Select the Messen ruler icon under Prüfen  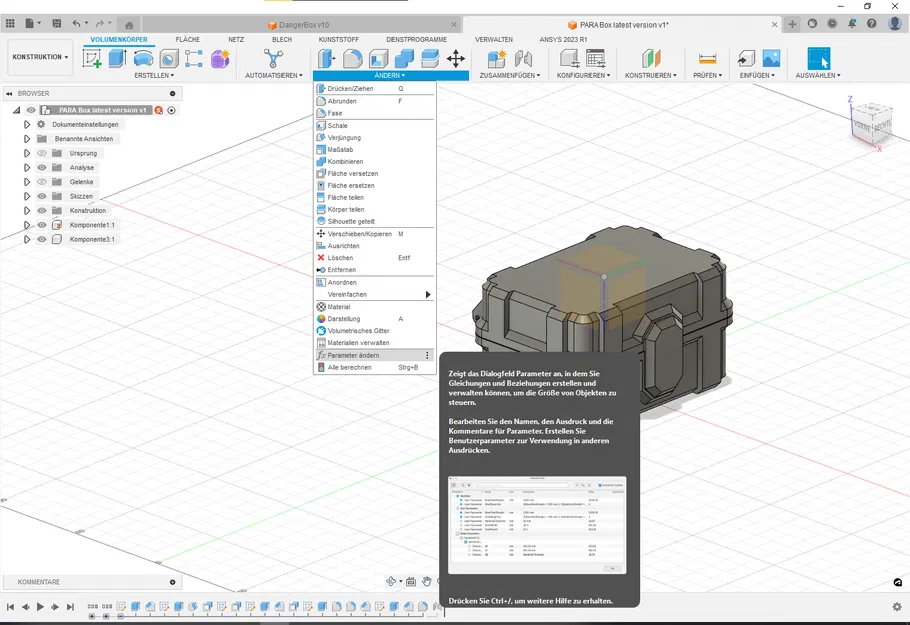(x=707, y=59)
